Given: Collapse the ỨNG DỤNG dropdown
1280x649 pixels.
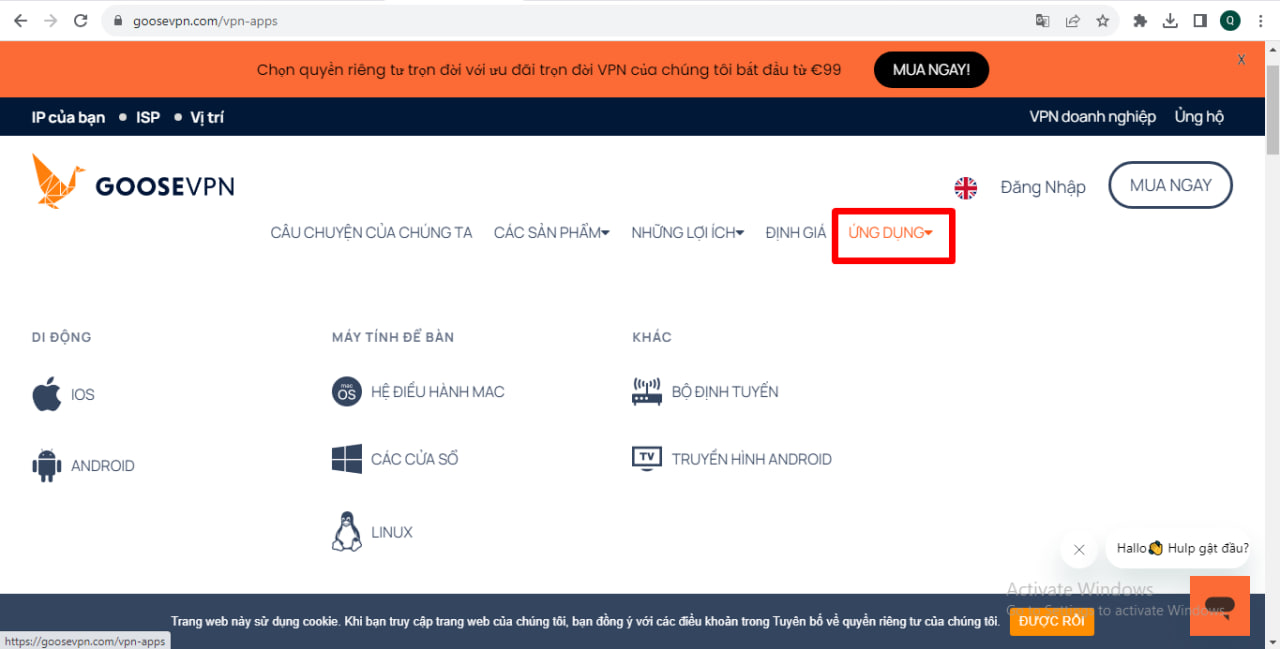Looking at the screenshot, I should pyautogui.click(x=888, y=232).
